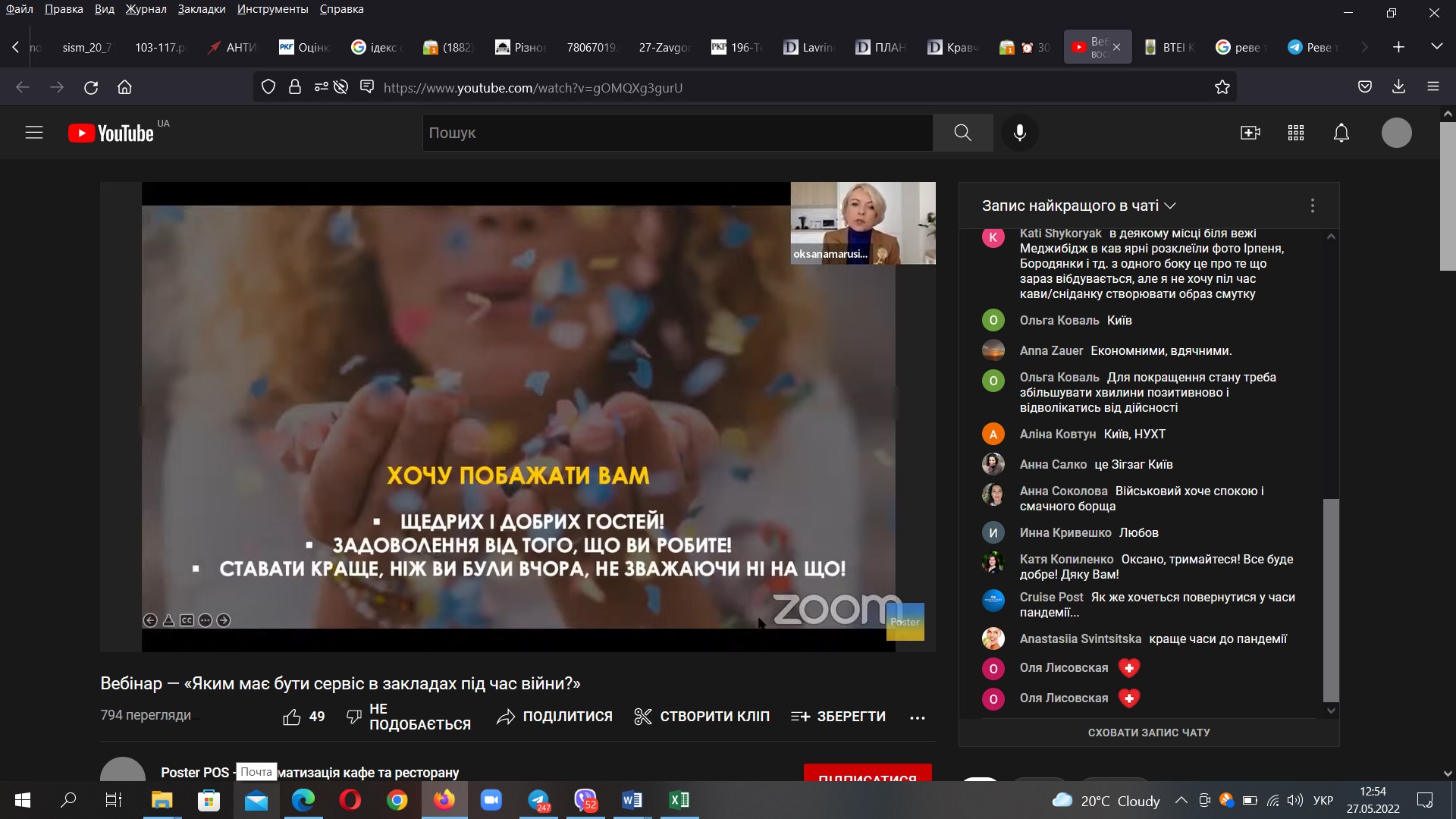
Task: Open the Инструменты menu in the menu bar
Action: 272,9
